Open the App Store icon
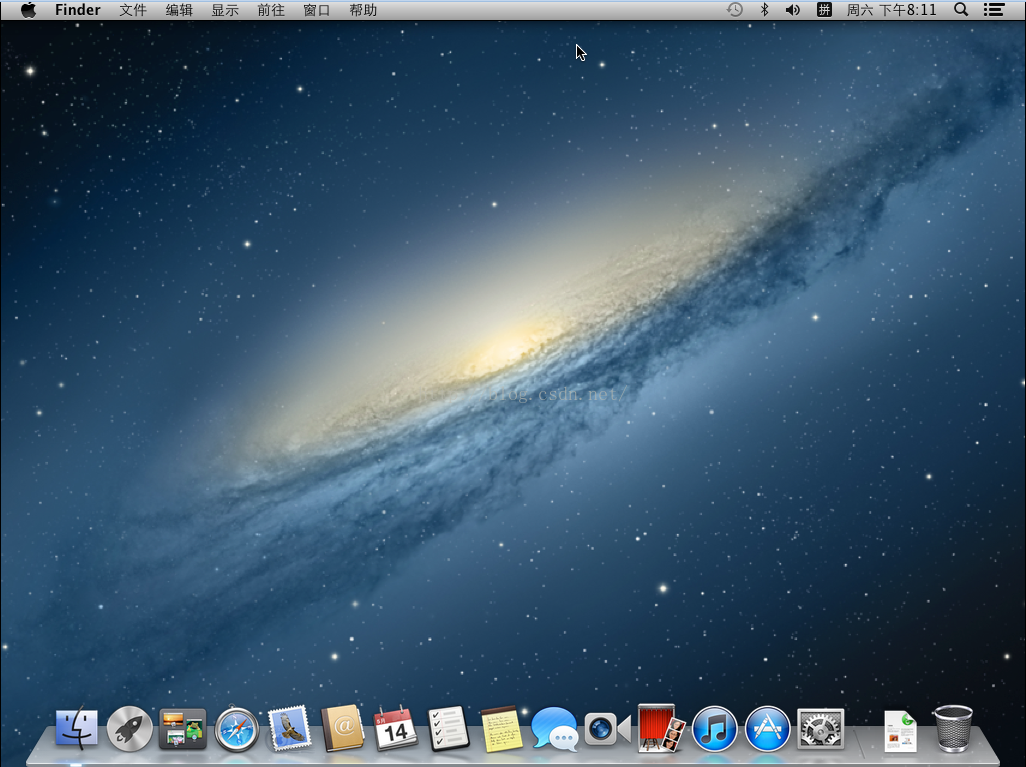This screenshot has width=1026, height=767. 768,729
